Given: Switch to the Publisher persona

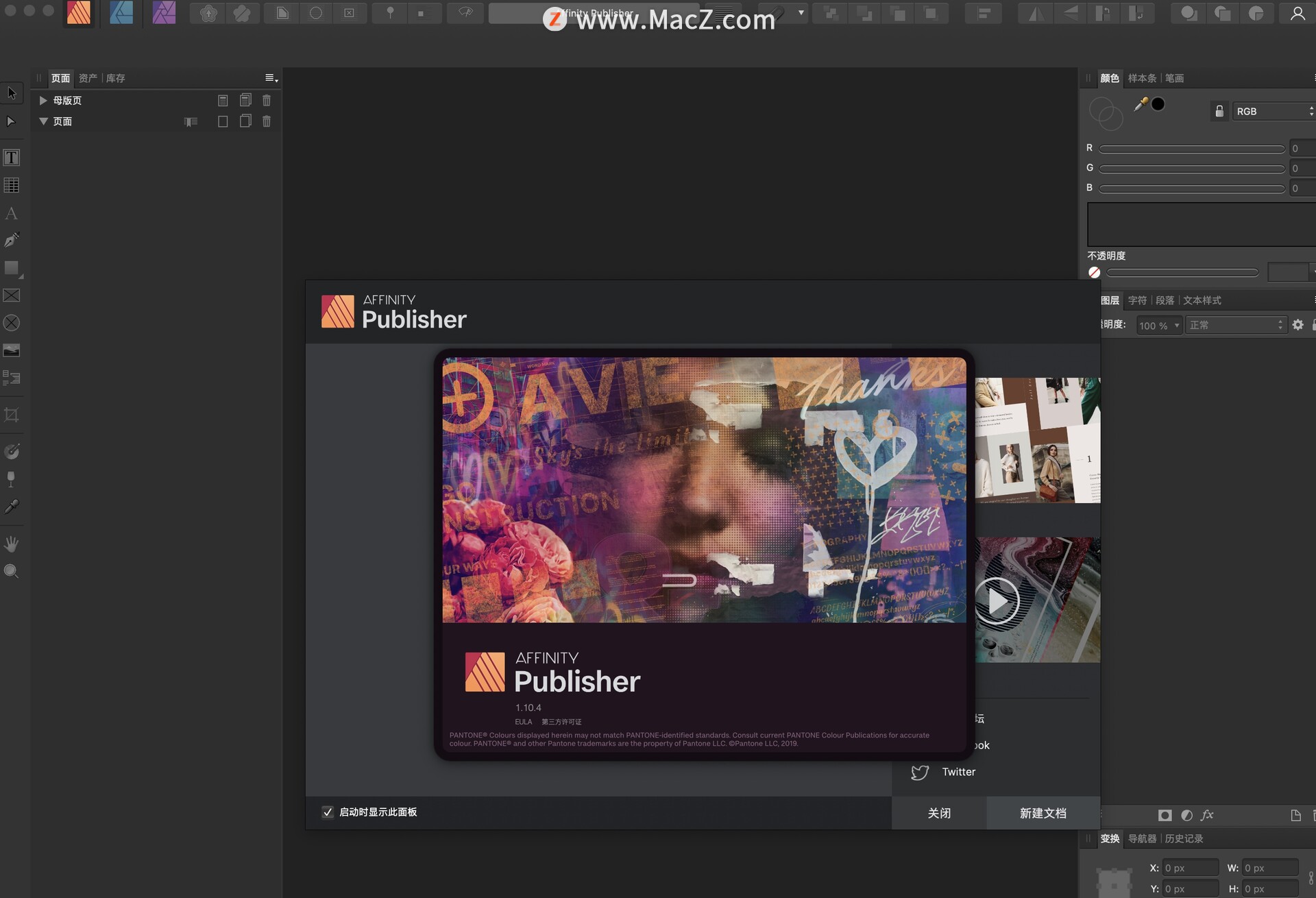Looking at the screenshot, I should [x=79, y=13].
